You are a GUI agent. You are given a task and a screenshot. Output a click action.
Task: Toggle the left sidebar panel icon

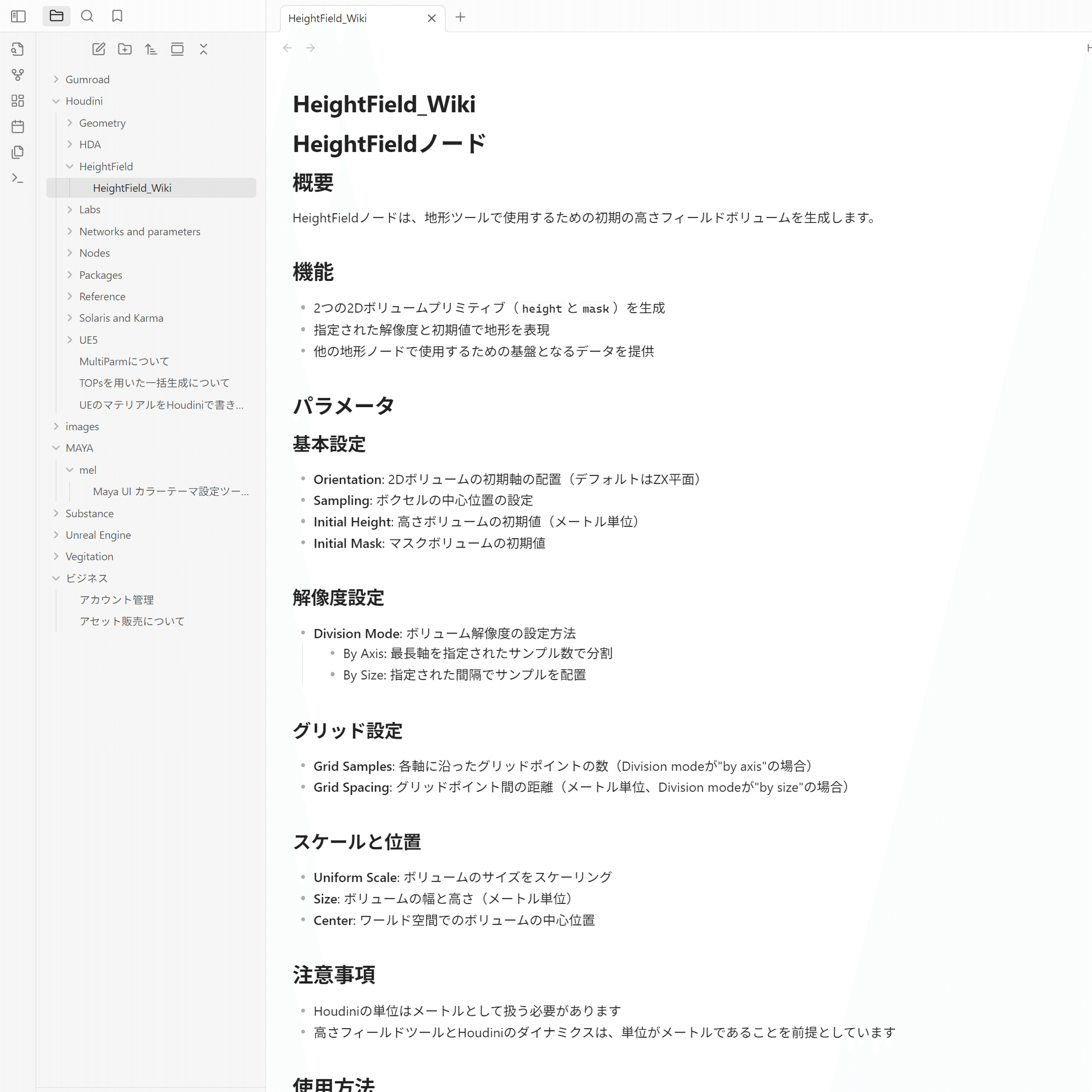18,16
